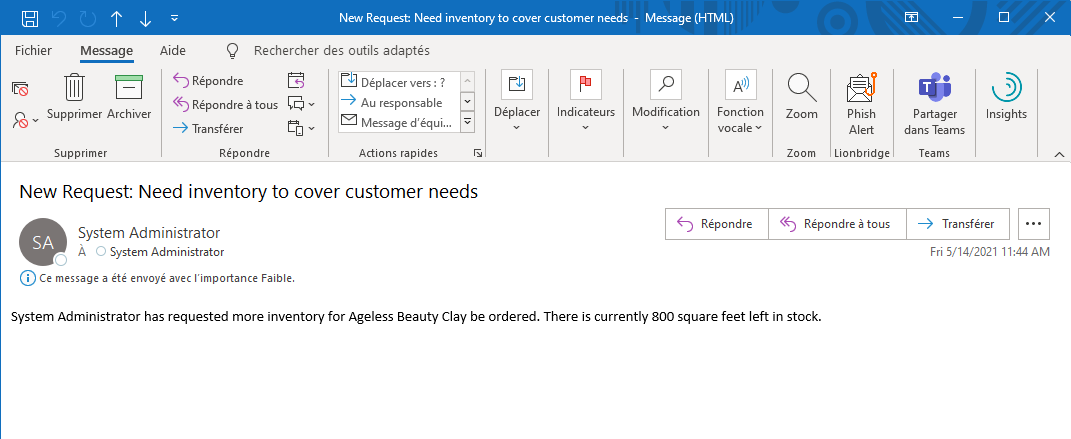The image size is (1071, 439).
Task: Expand the quick actions gallery
Action: pyautogui.click(x=468, y=122)
